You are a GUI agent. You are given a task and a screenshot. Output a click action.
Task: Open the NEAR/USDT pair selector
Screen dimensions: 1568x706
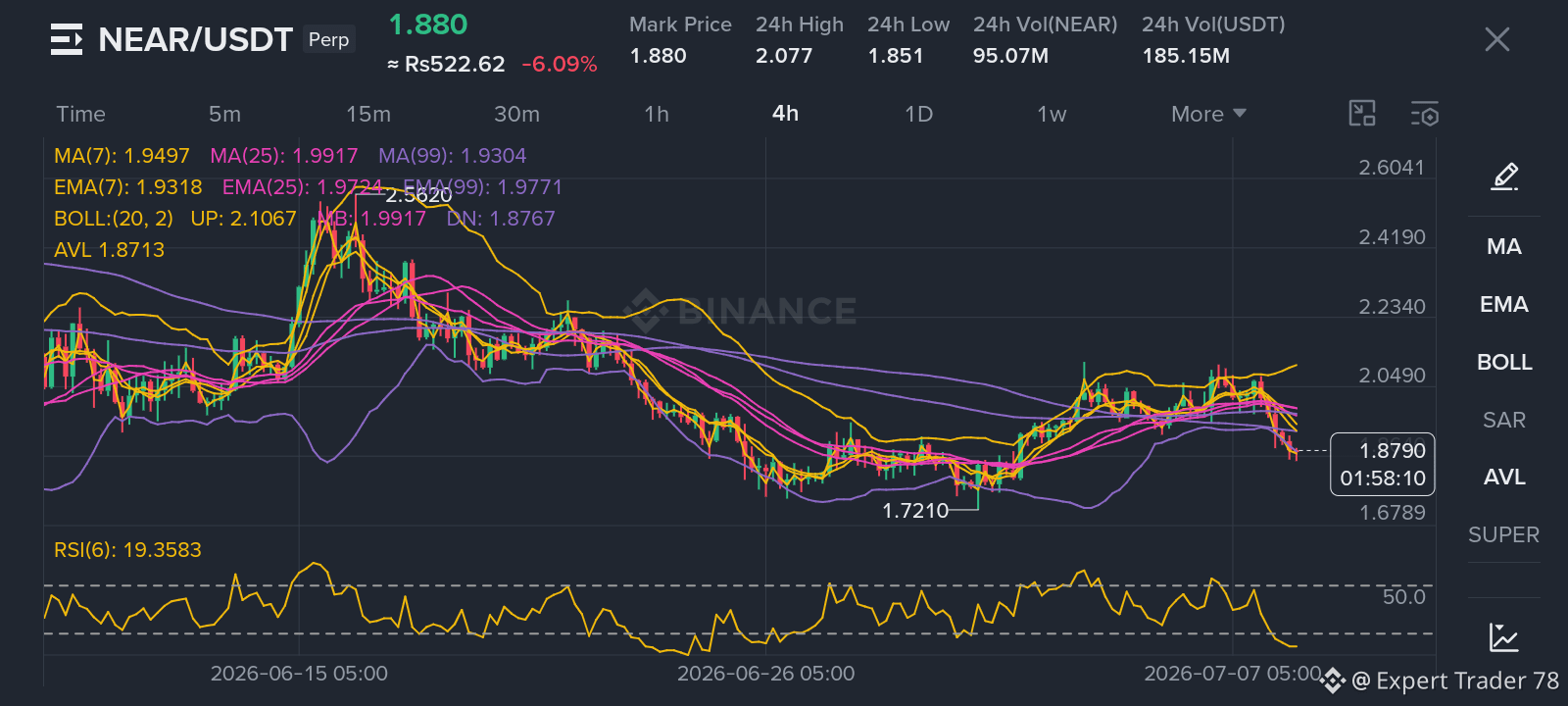(x=195, y=39)
